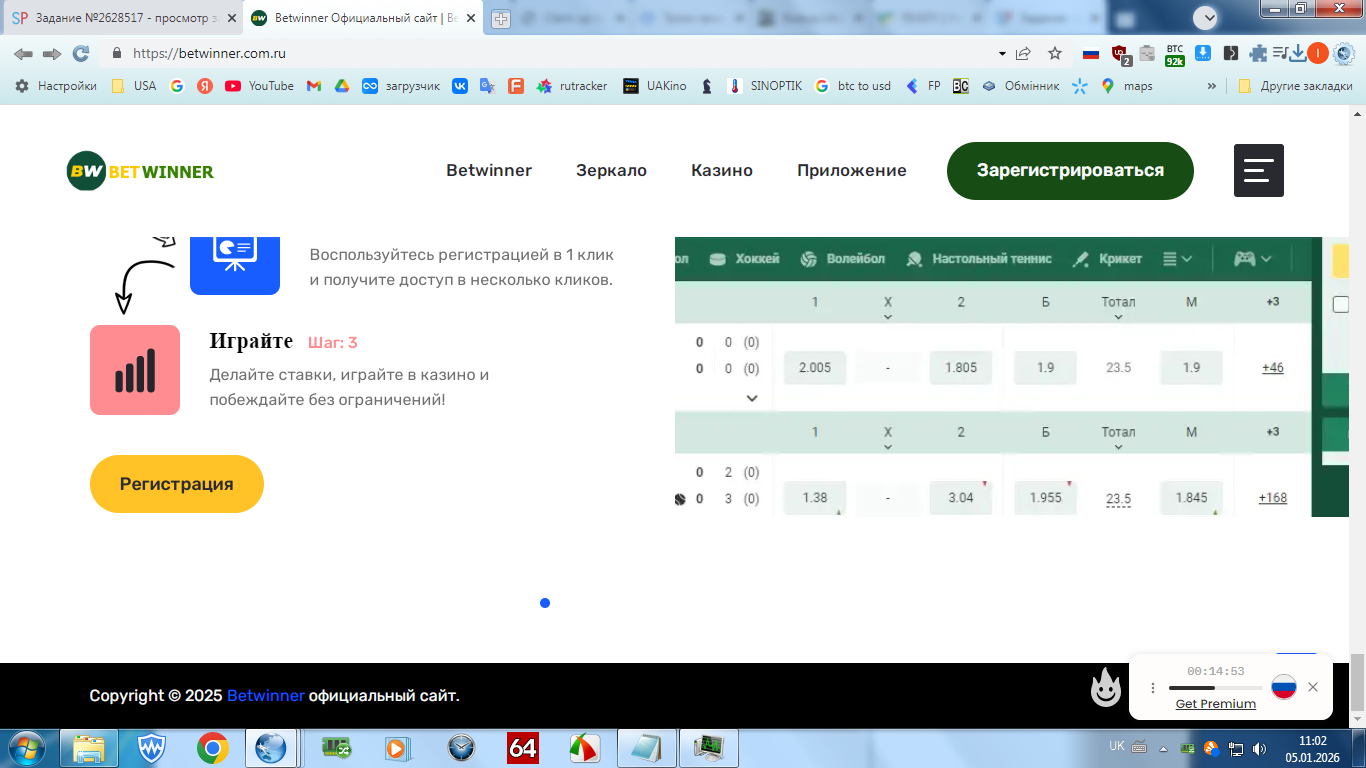Select the blue carousel dot indicator

pyautogui.click(x=544, y=603)
